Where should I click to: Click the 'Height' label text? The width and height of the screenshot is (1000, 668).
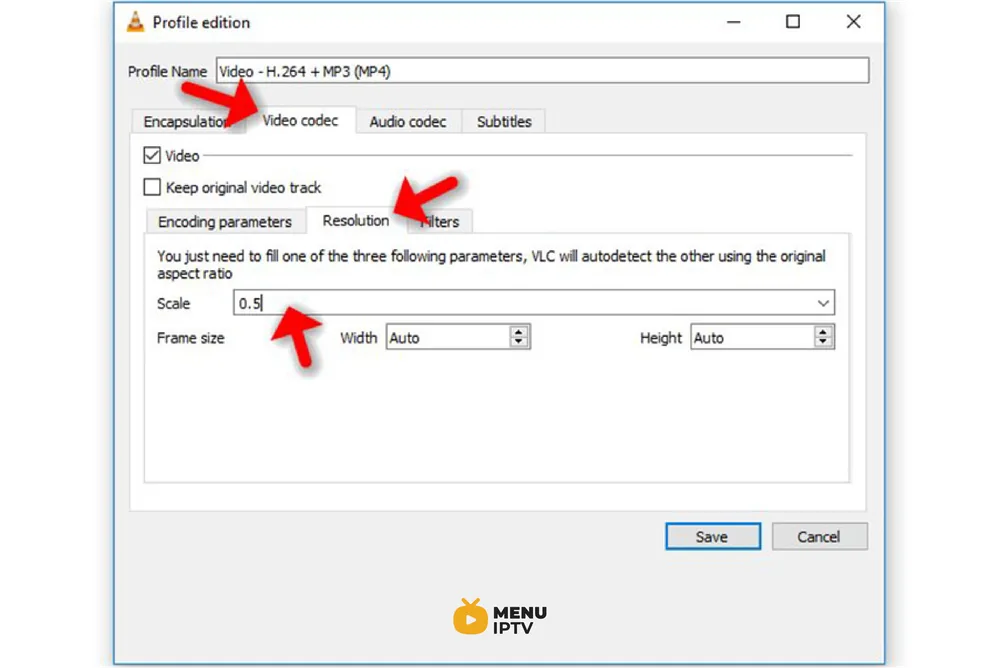tap(661, 338)
